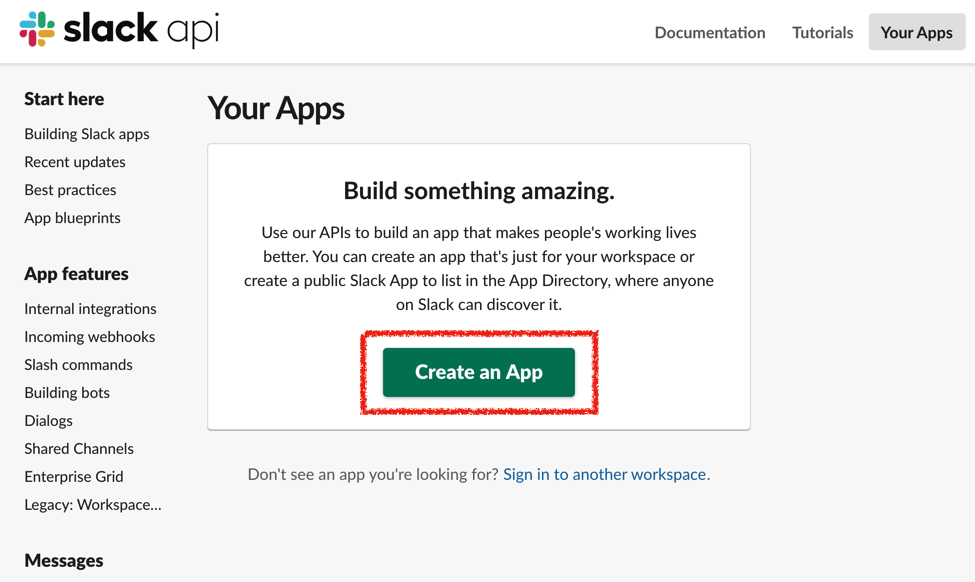Click the Your Apps page heading
Viewport: 975px width, 582px height.
coord(276,109)
